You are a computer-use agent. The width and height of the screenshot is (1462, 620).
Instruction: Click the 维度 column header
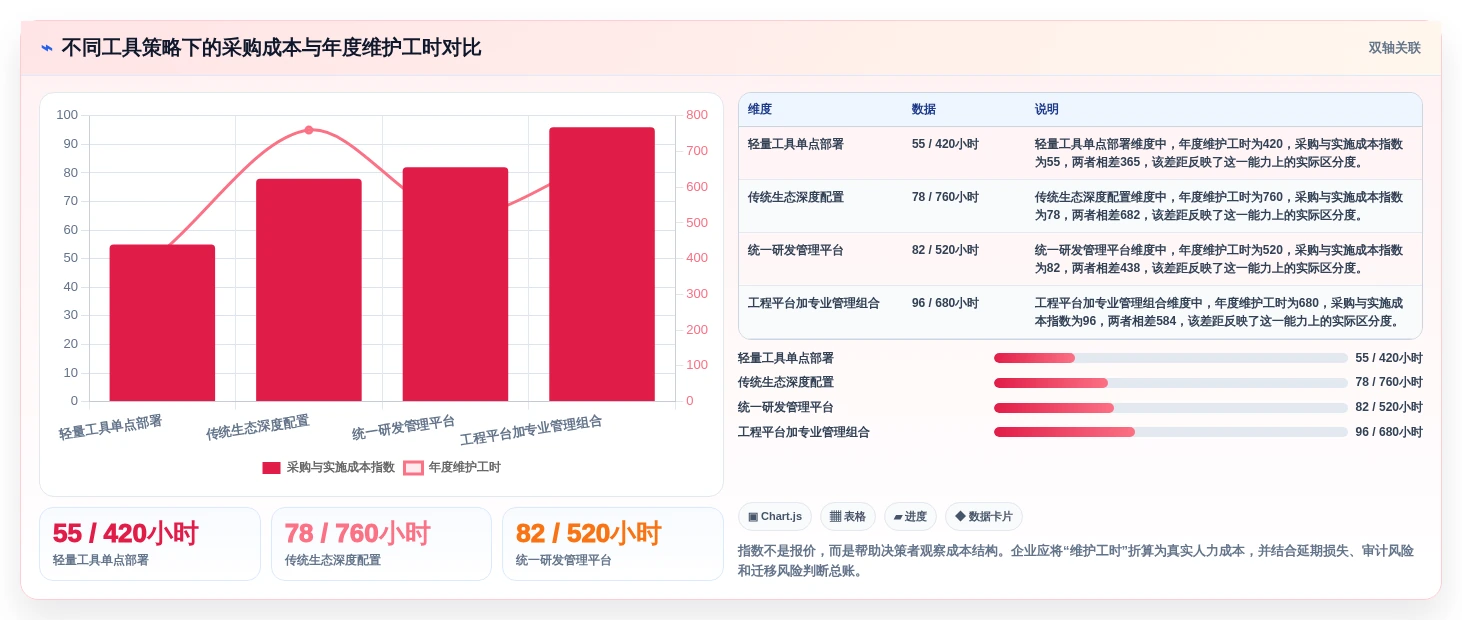[760, 109]
